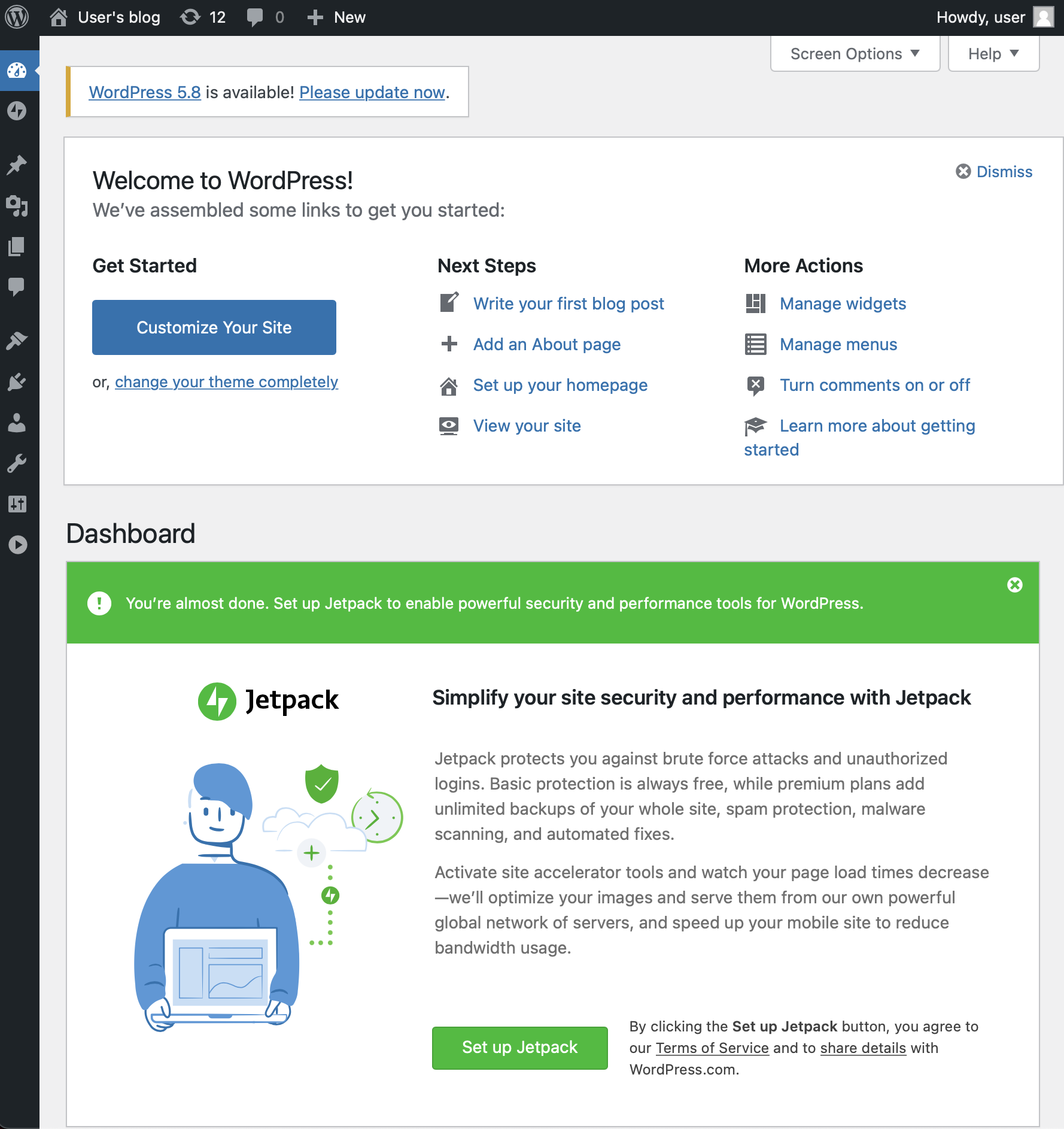Viewport: 1064px width, 1129px height.
Task: Open the Dashboard icon in the sidebar
Action: (x=18, y=71)
